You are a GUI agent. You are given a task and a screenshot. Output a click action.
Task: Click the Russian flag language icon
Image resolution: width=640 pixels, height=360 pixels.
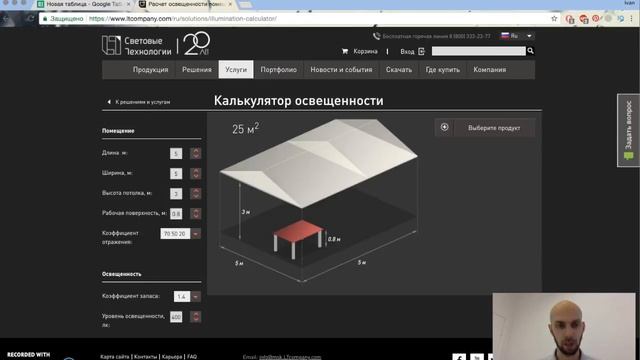click(x=505, y=36)
